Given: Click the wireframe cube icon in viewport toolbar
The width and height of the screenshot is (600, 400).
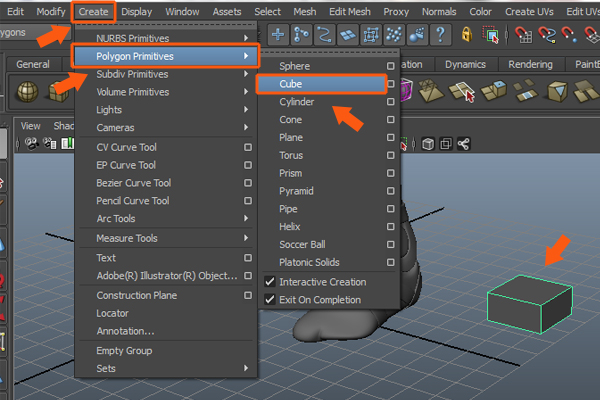Looking at the screenshot, I should point(428,143).
